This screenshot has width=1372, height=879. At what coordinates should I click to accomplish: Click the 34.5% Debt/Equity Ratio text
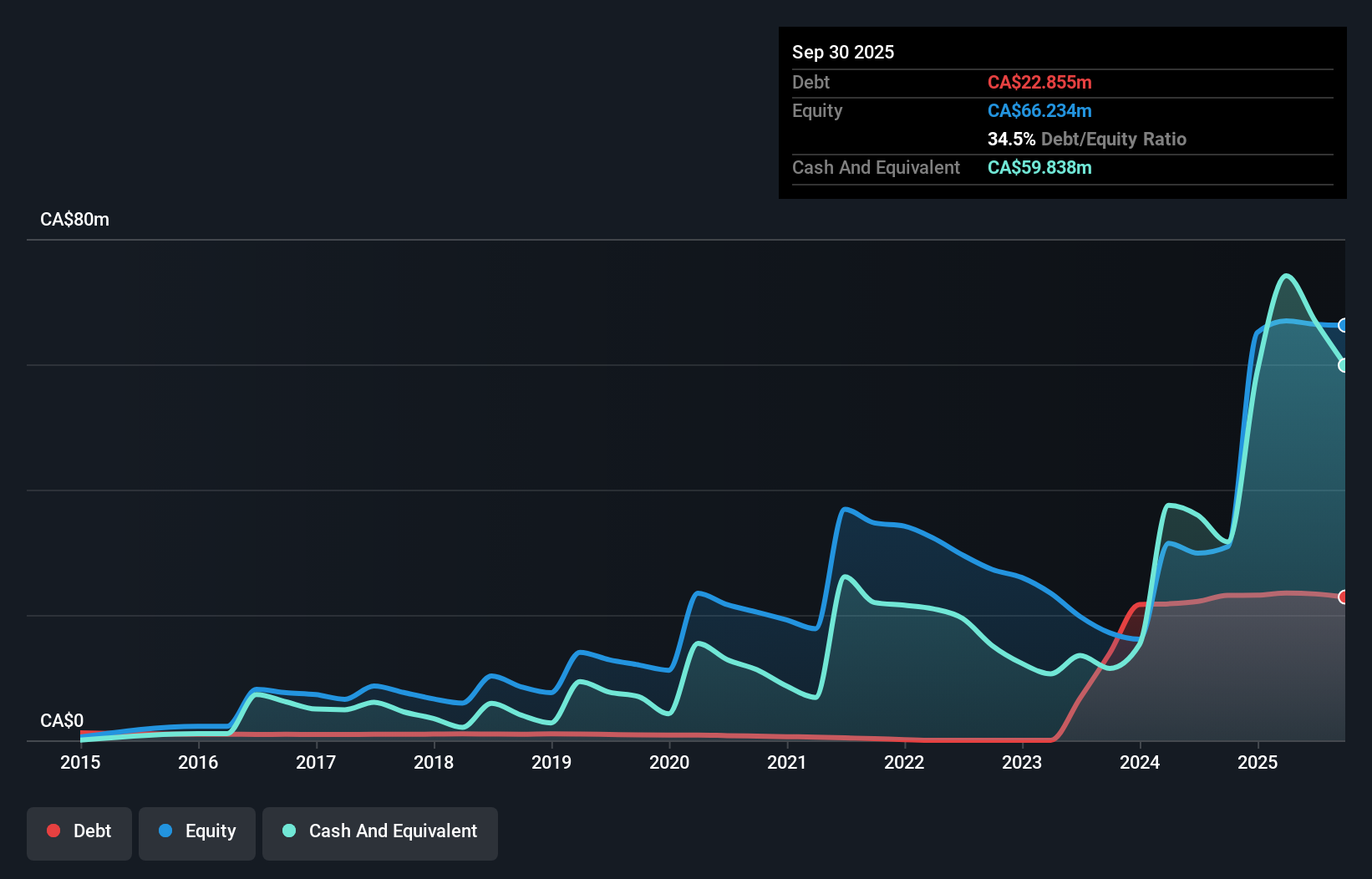pos(1086,140)
